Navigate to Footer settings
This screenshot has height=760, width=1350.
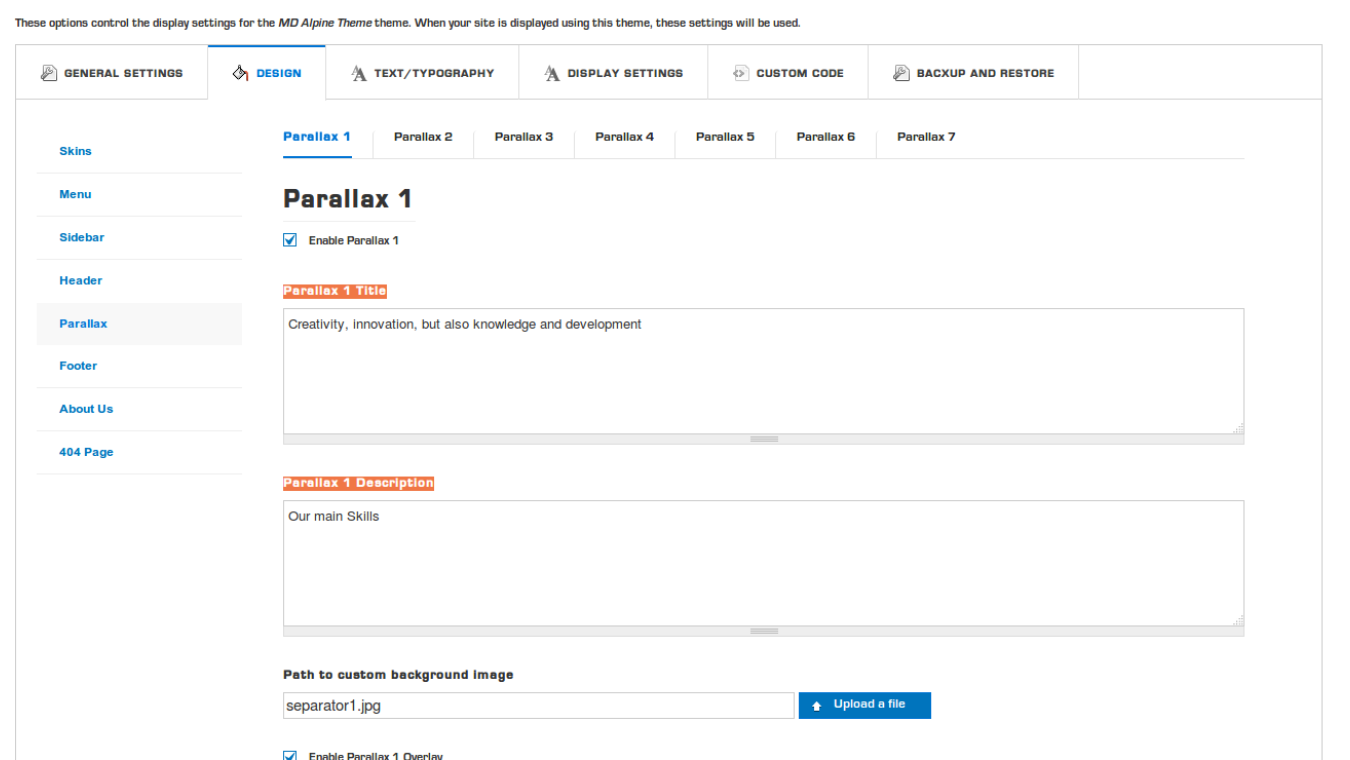[x=78, y=365]
